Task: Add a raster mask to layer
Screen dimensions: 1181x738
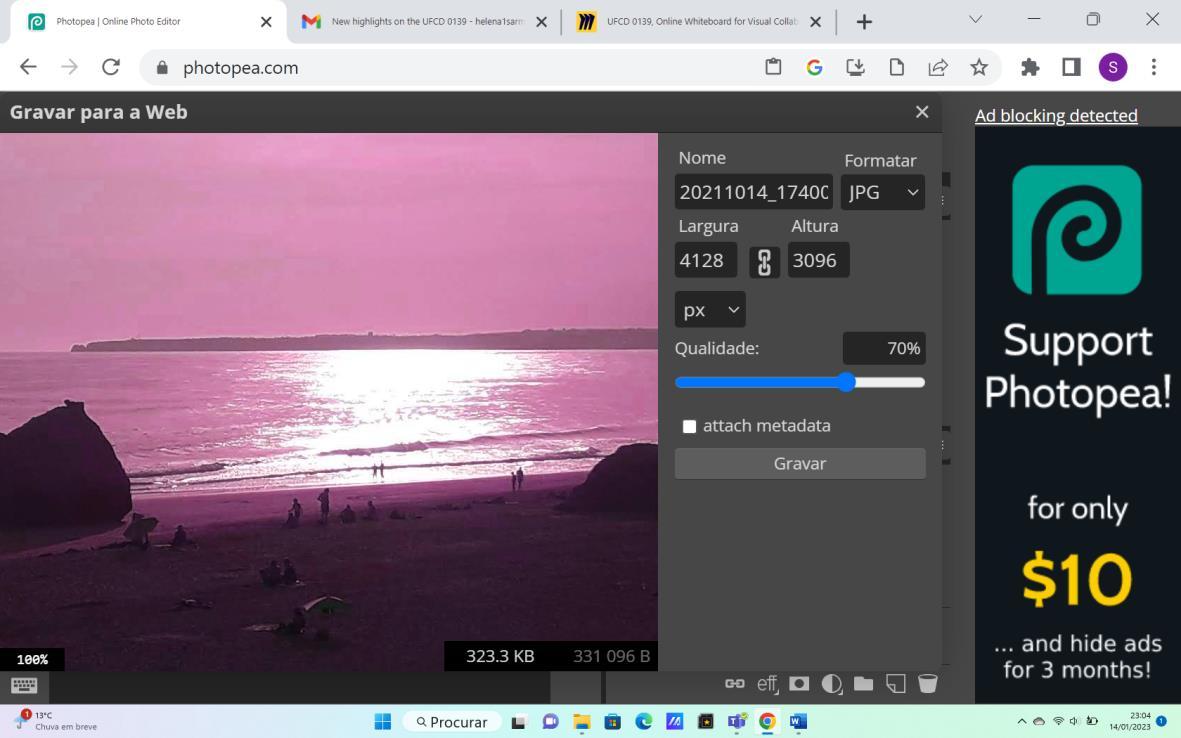Action: point(799,684)
